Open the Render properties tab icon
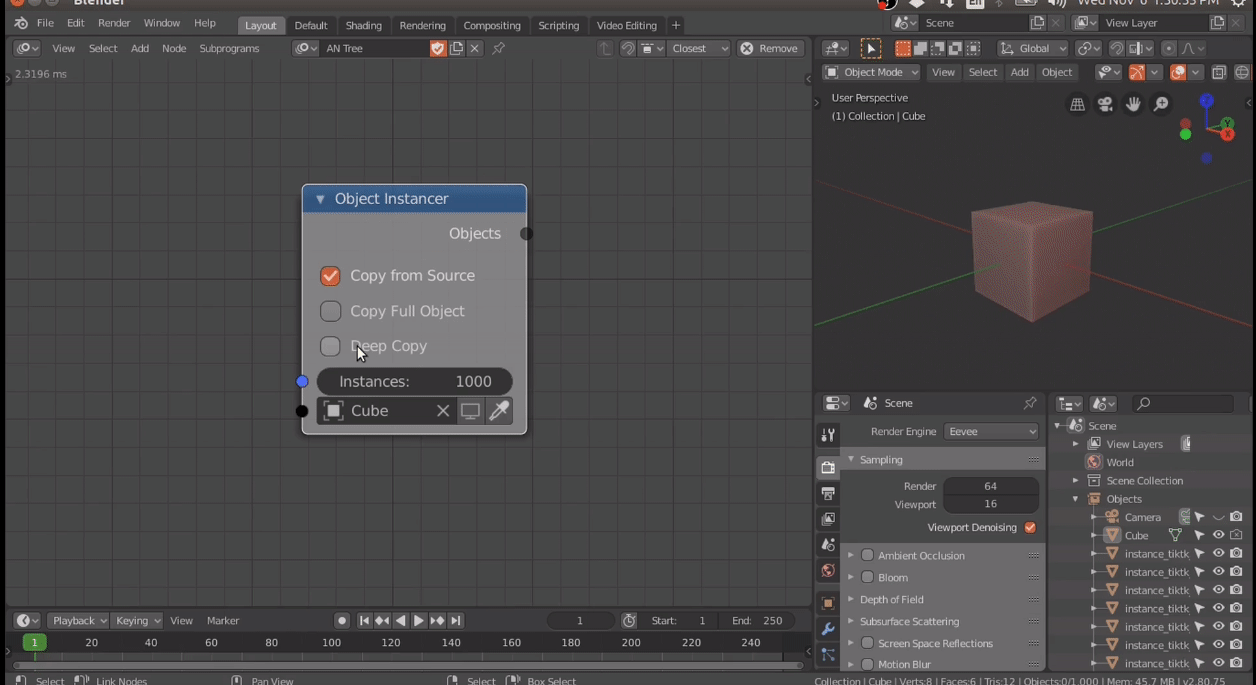1256x685 pixels. 828,467
